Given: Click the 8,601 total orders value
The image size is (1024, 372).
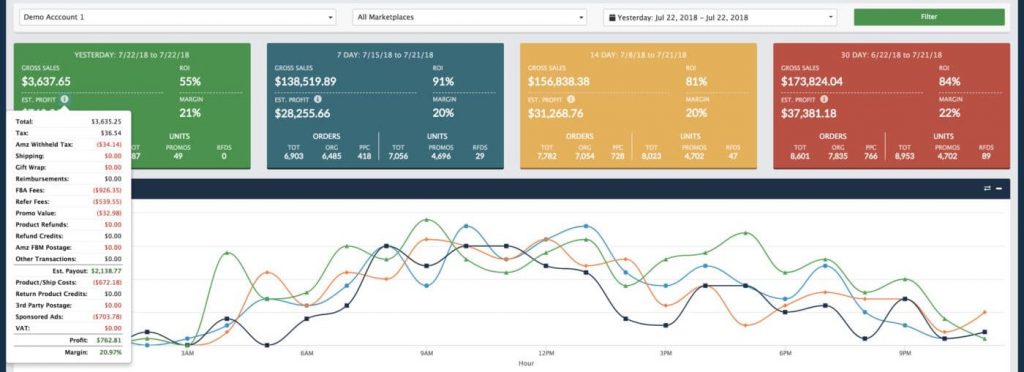Looking at the screenshot, I should [800, 157].
